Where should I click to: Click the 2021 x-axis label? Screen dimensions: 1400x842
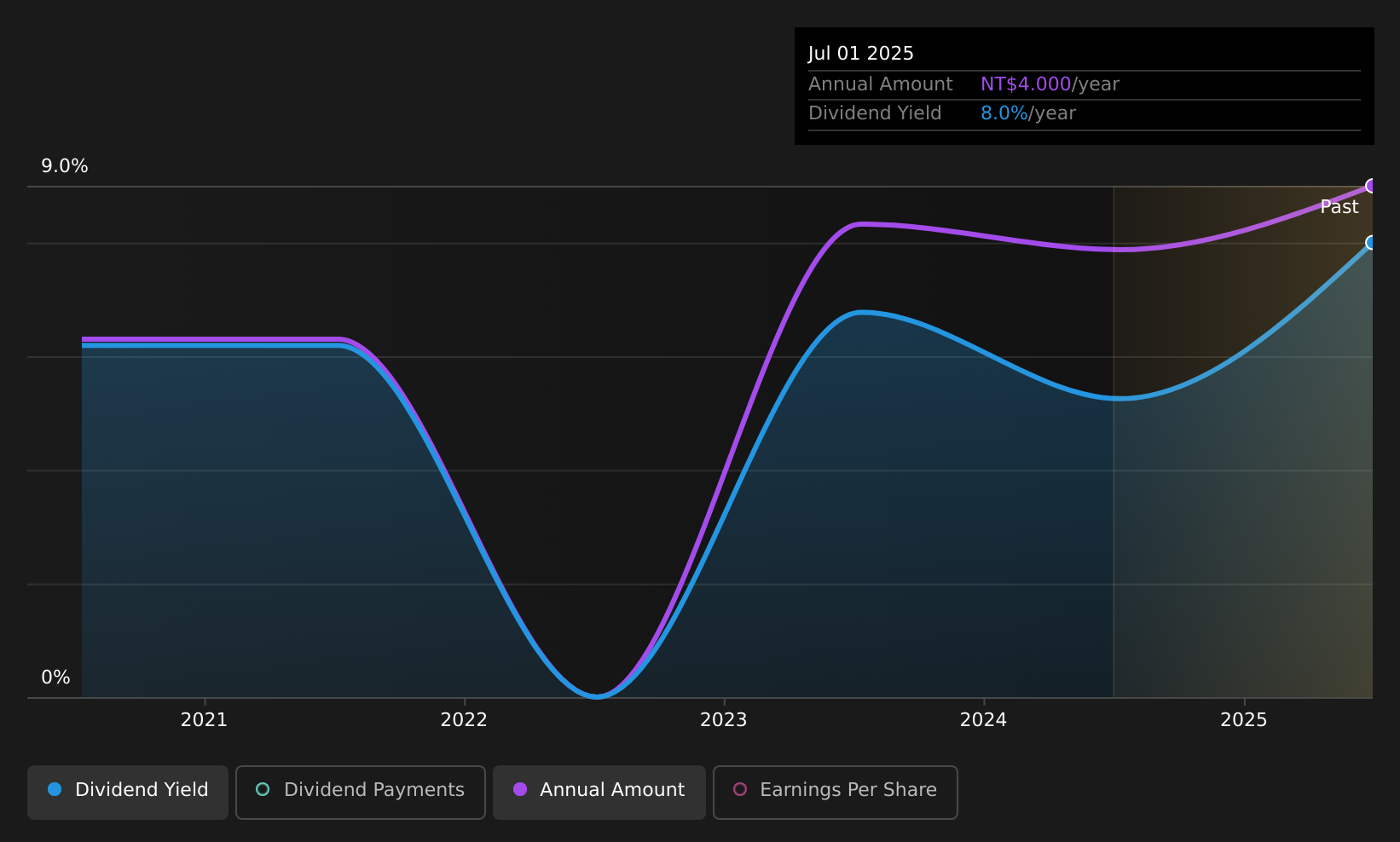click(204, 720)
